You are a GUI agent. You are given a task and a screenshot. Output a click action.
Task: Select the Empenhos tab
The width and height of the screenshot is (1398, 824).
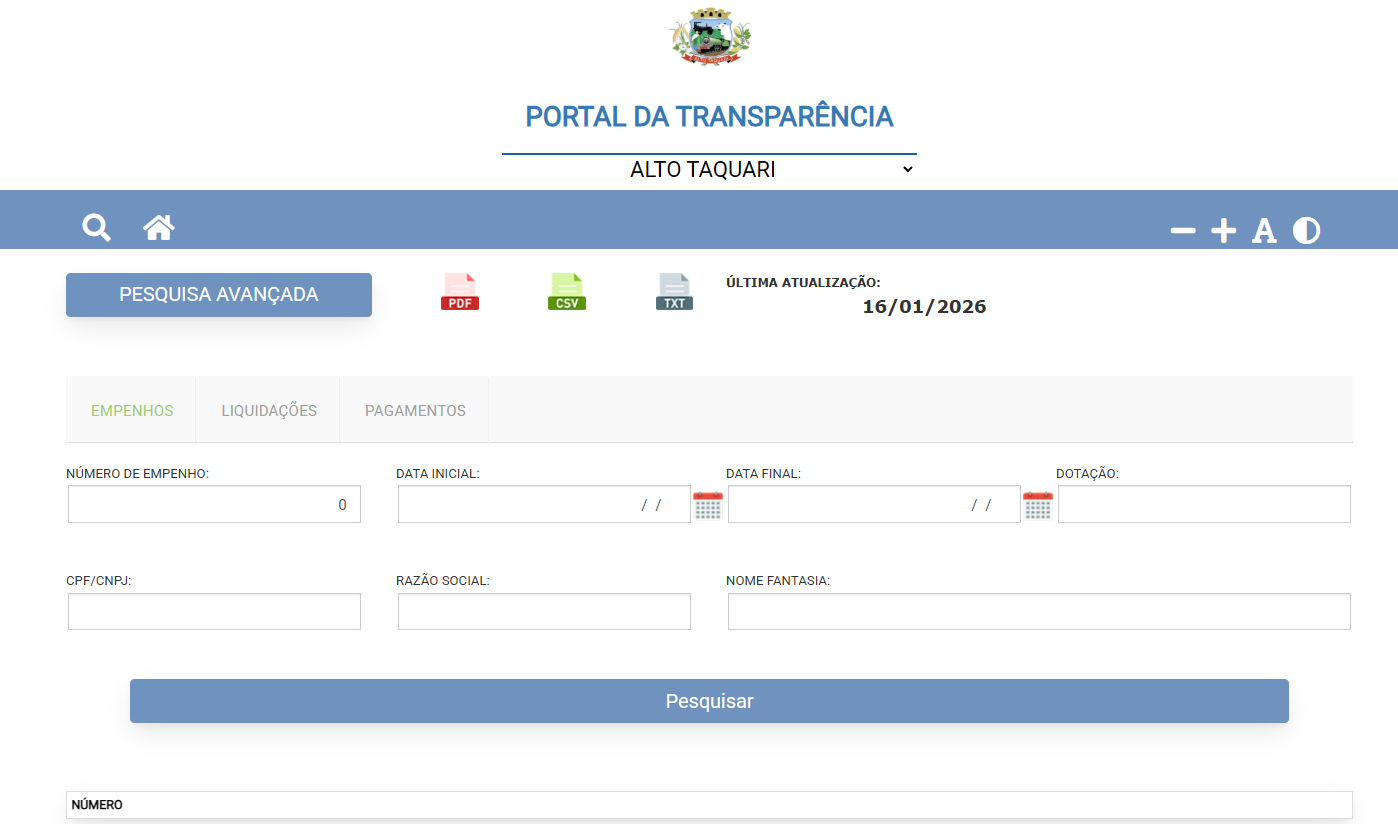pyautogui.click(x=132, y=411)
